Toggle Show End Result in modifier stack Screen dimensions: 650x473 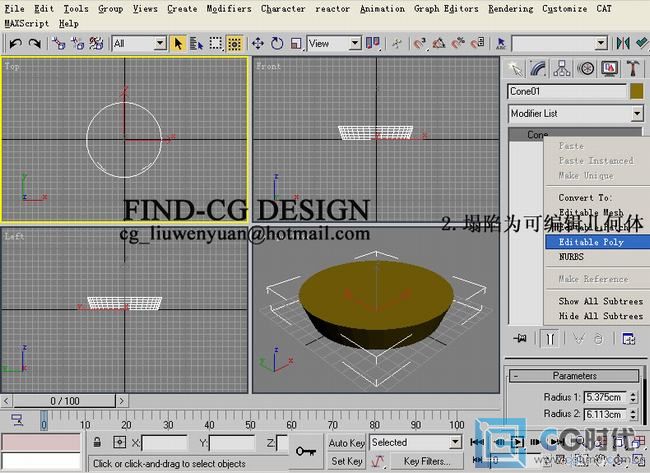550,339
